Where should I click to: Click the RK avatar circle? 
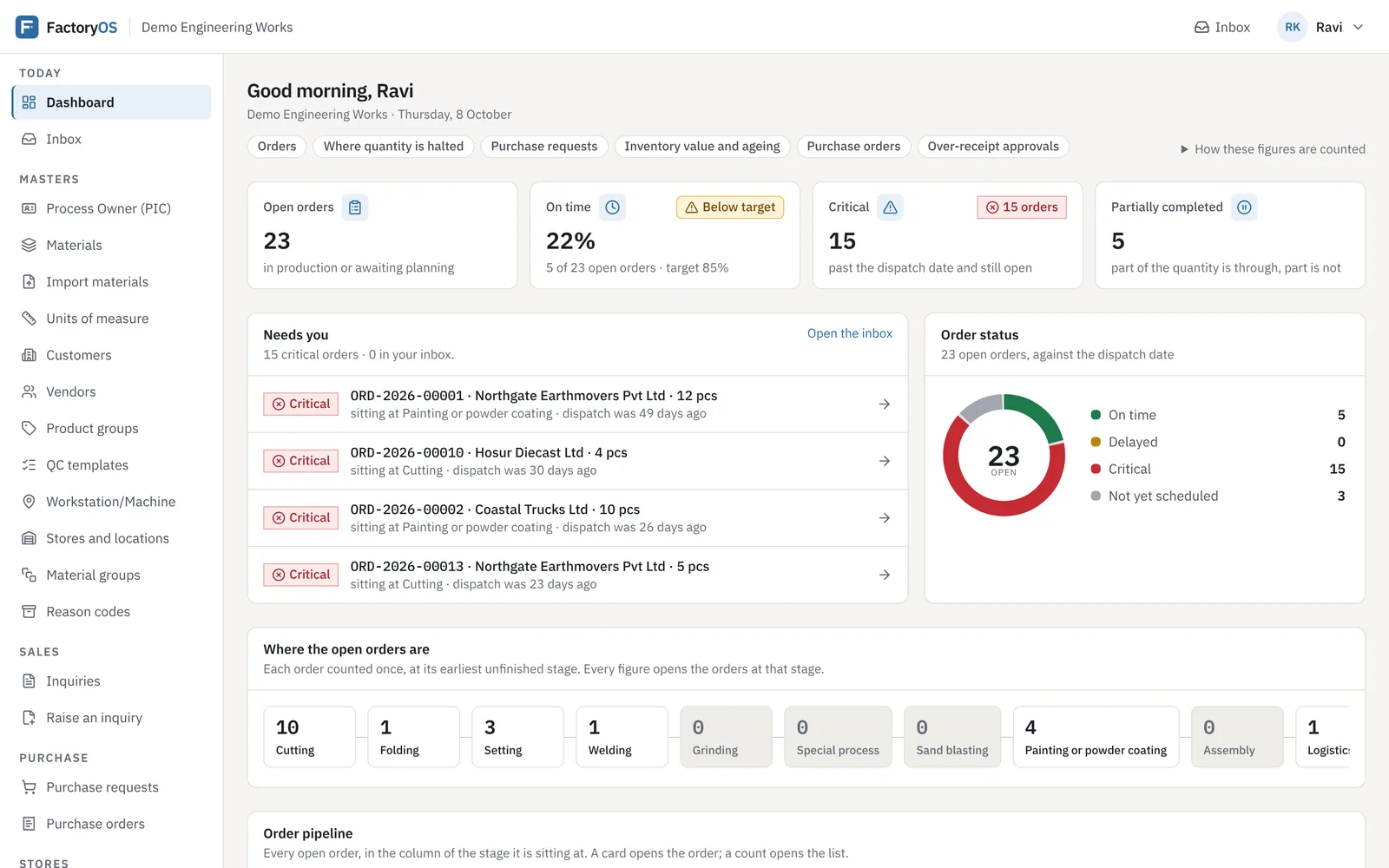1292,27
